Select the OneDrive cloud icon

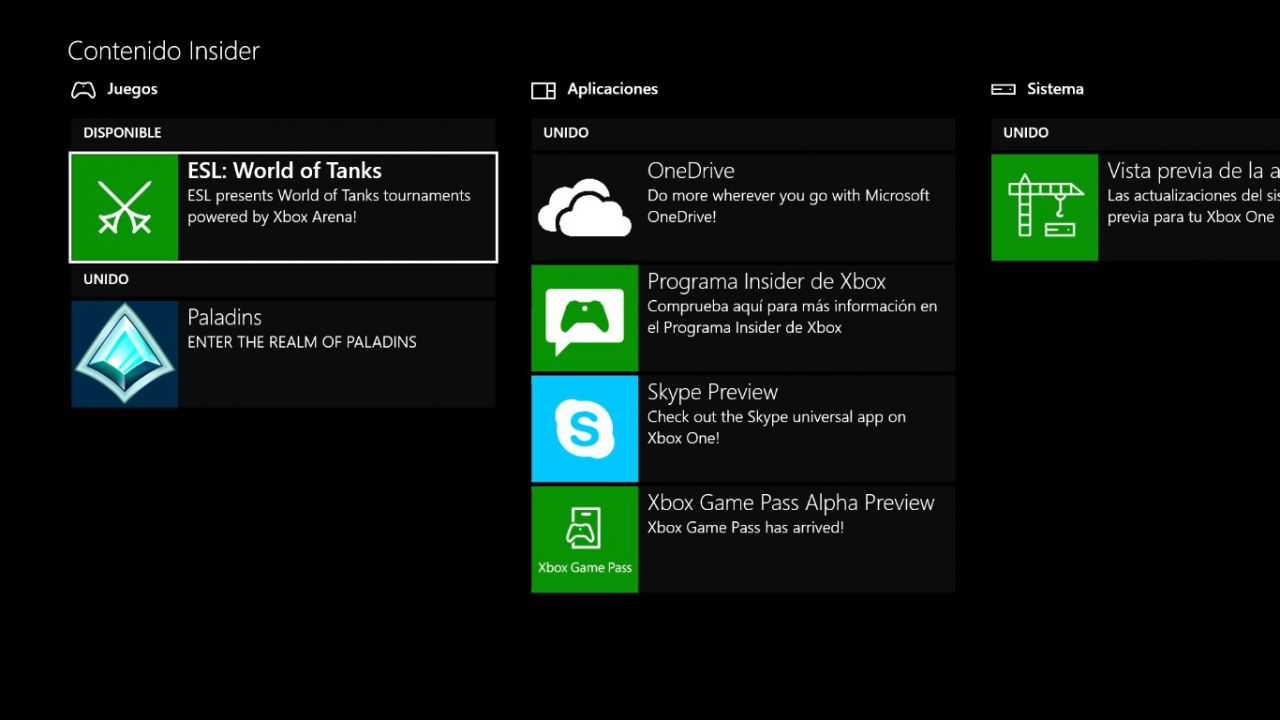tap(584, 207)
